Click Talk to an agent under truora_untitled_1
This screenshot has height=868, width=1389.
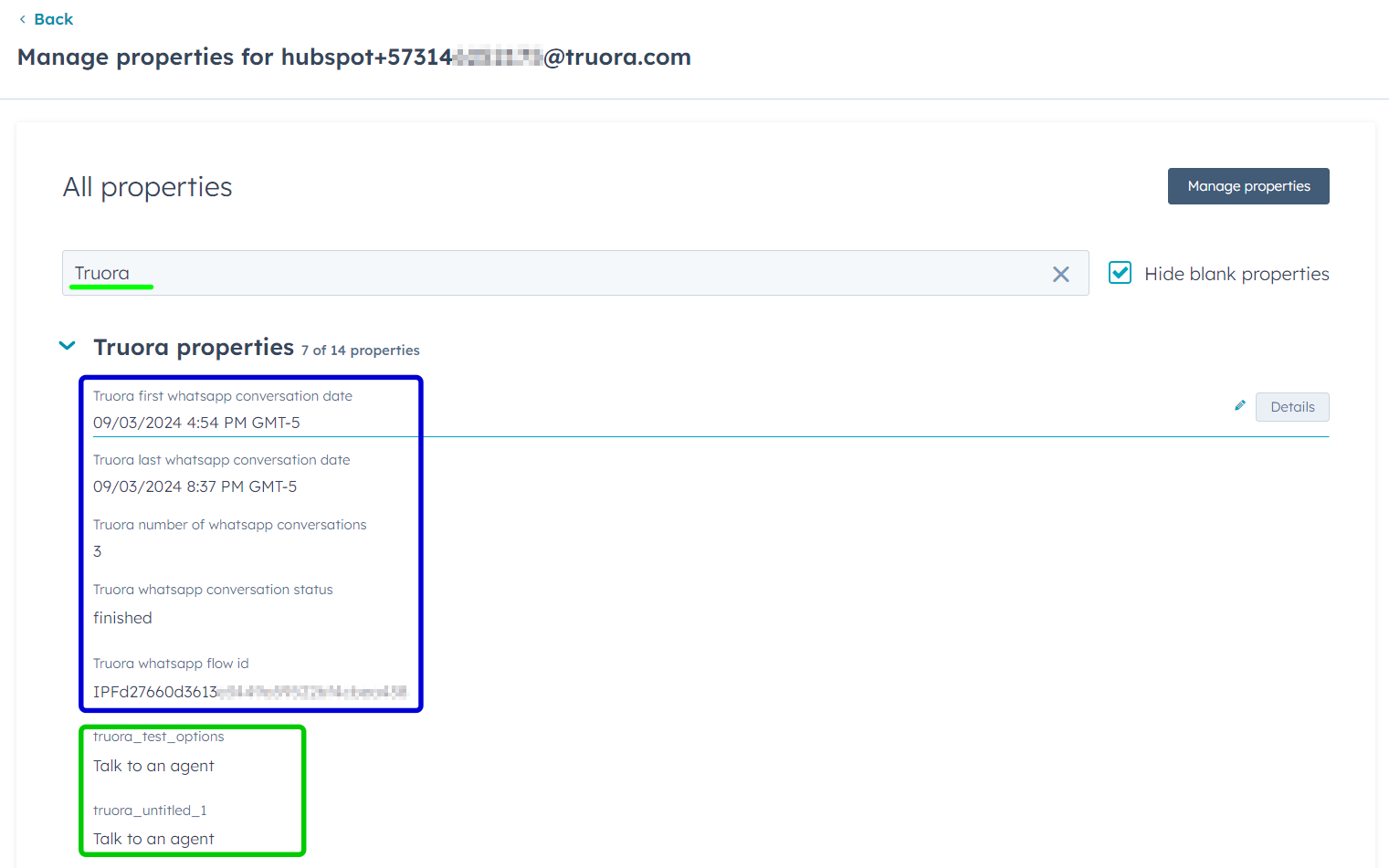[x=153, y=839]
